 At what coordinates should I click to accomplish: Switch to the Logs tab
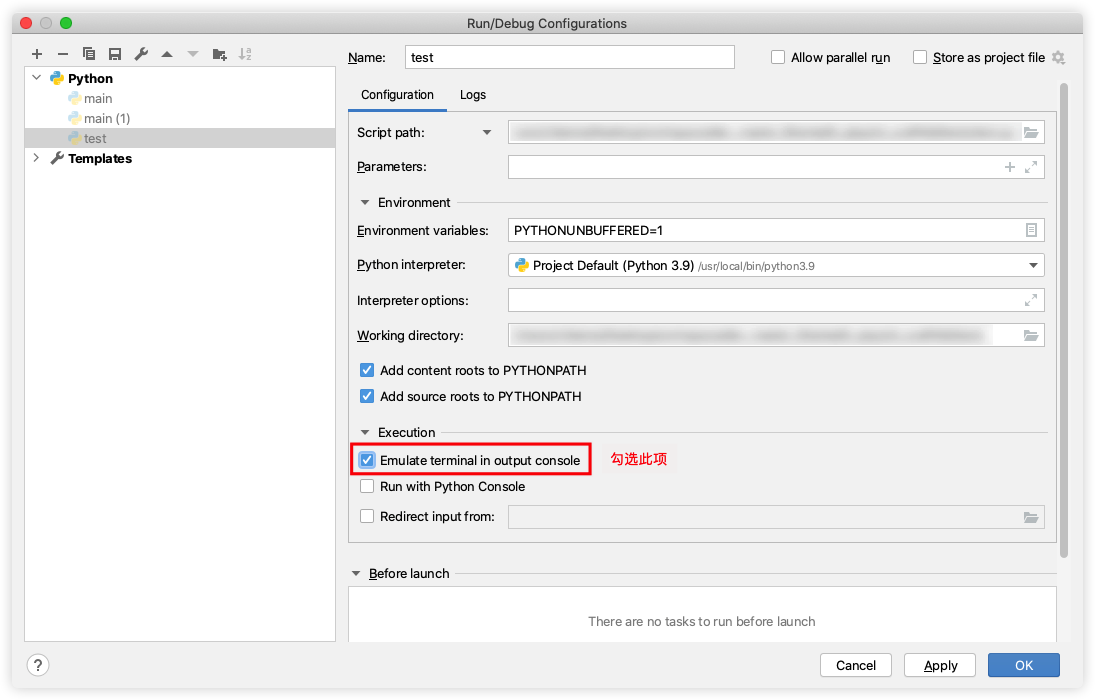pyautogui.click(x=472, y=95)
